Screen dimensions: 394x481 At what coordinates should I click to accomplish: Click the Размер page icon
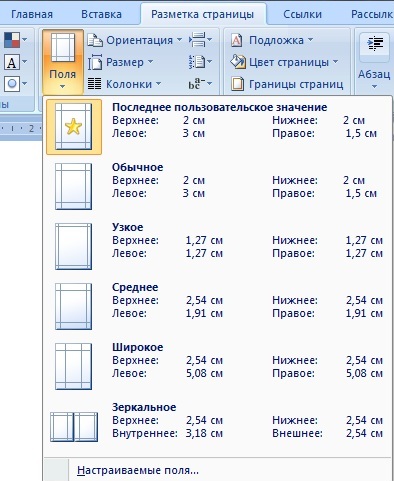(95, 62)
